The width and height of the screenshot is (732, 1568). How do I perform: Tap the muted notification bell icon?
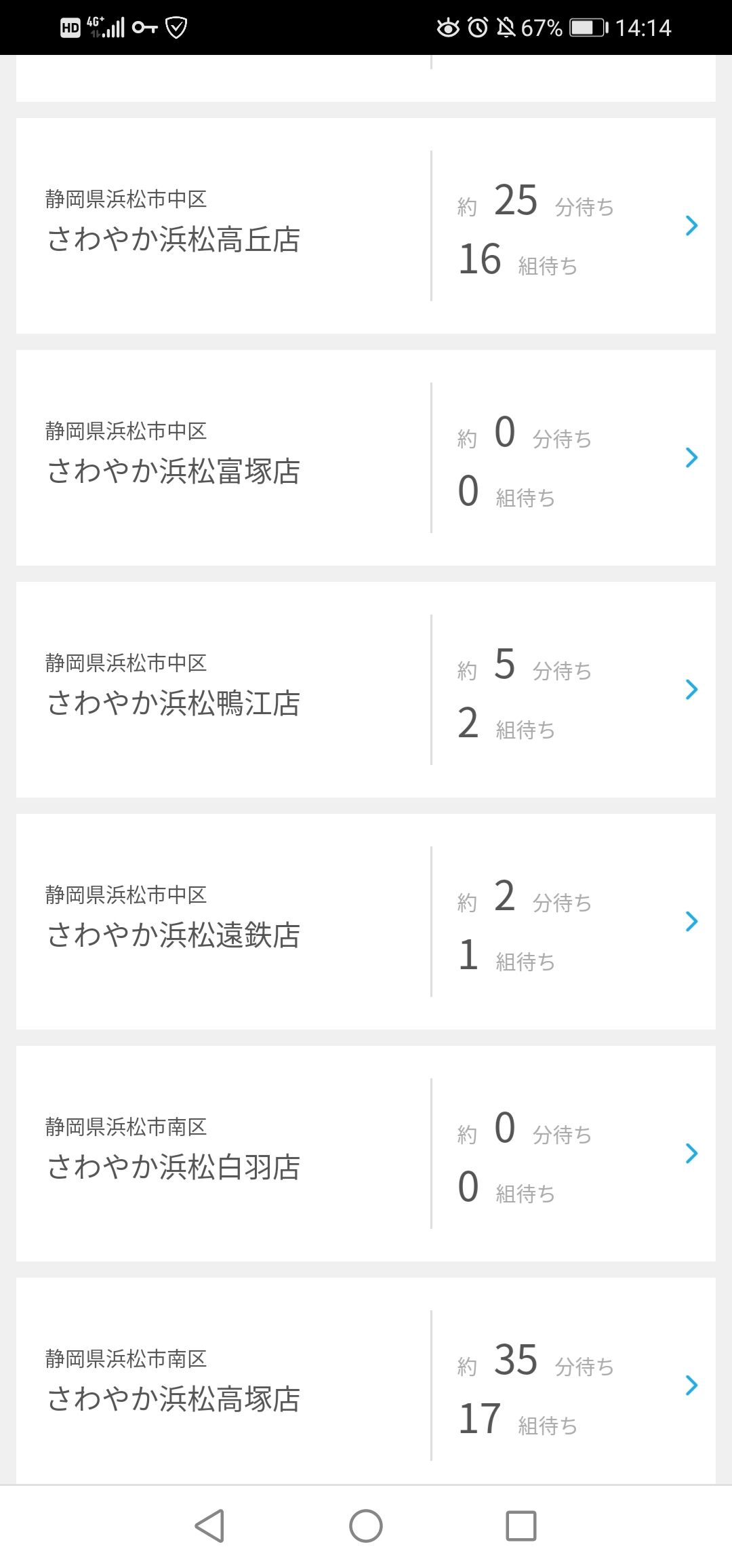click(x=506, y=27)
